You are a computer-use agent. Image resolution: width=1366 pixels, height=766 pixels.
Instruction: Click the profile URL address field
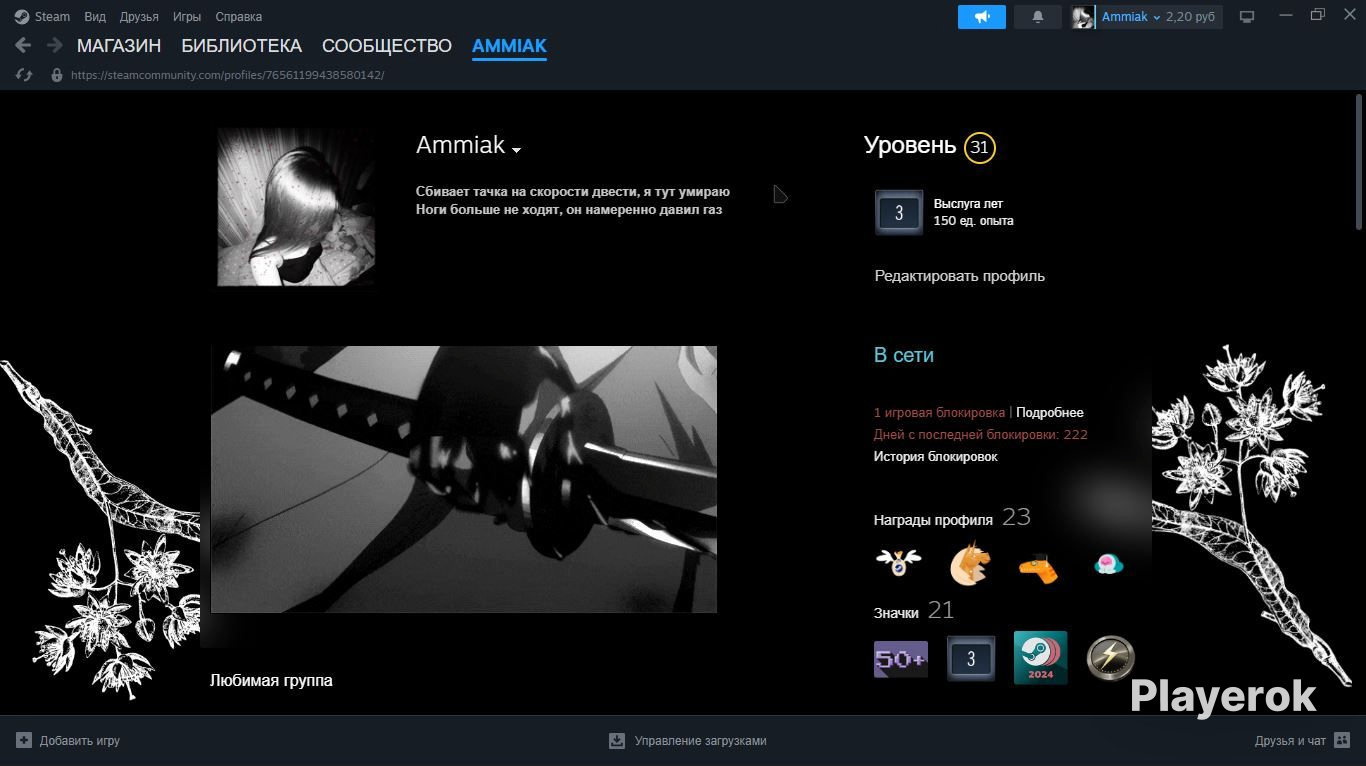[x=228, y=75]
